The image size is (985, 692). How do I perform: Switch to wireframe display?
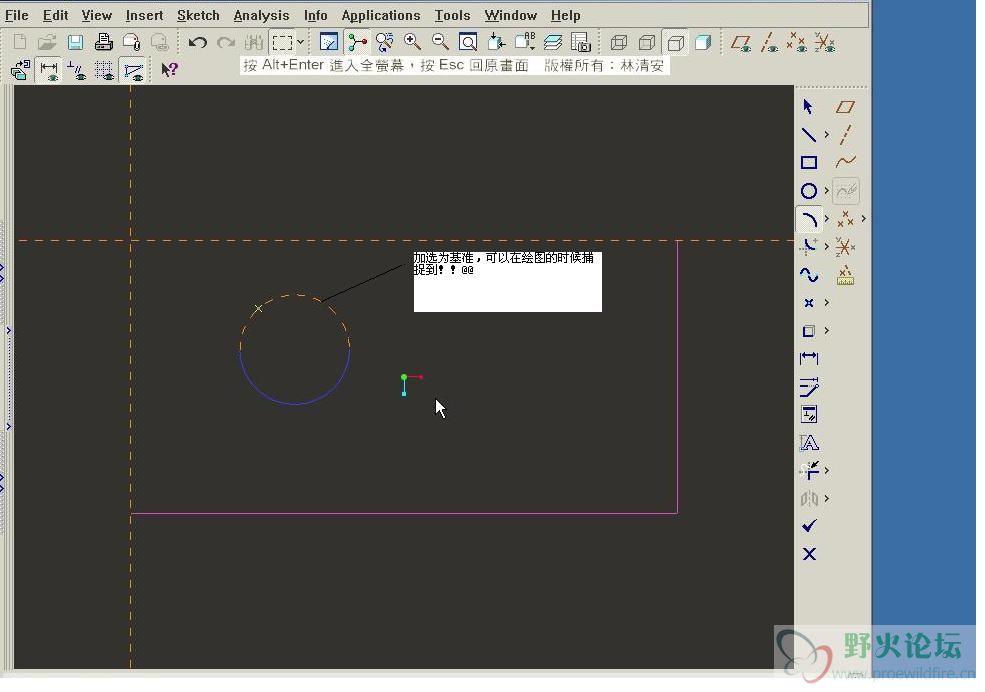coord(619,43)
